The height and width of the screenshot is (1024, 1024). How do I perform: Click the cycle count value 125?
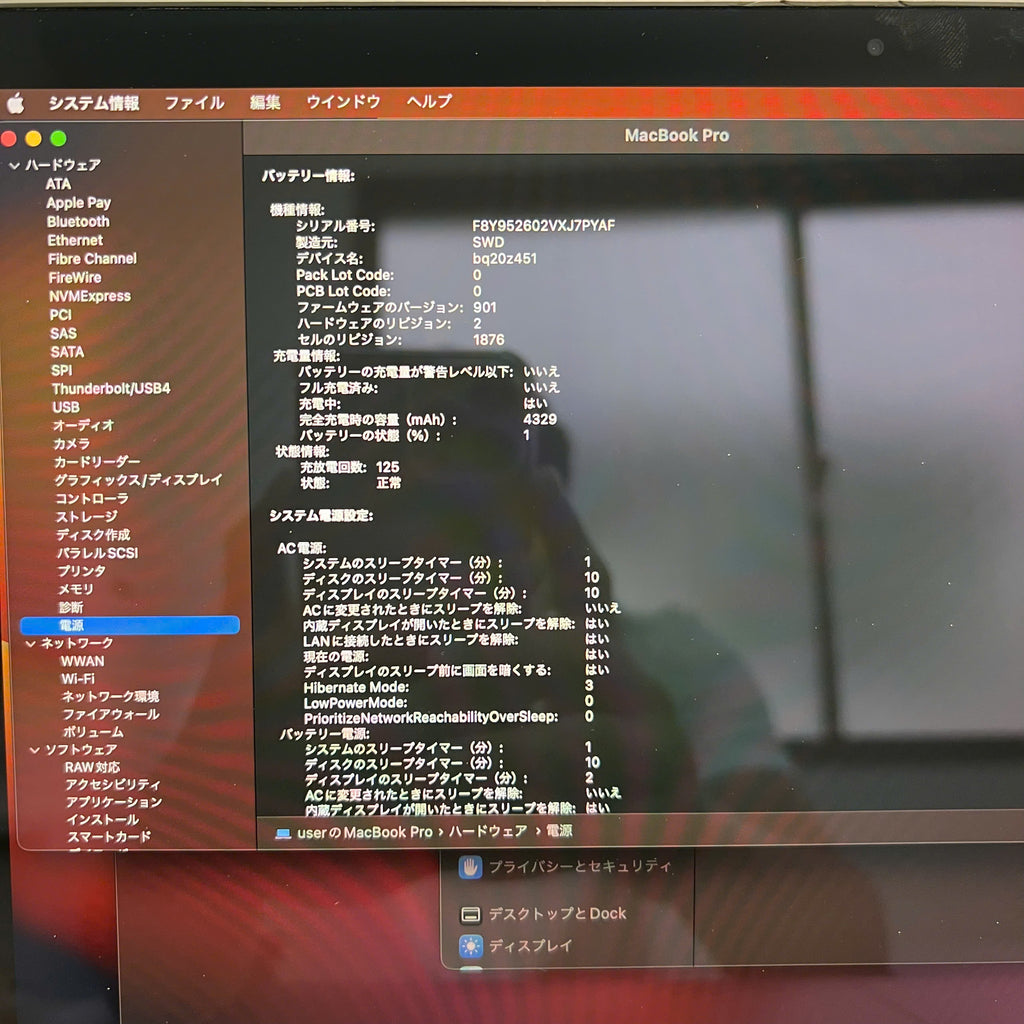(387, 467)
